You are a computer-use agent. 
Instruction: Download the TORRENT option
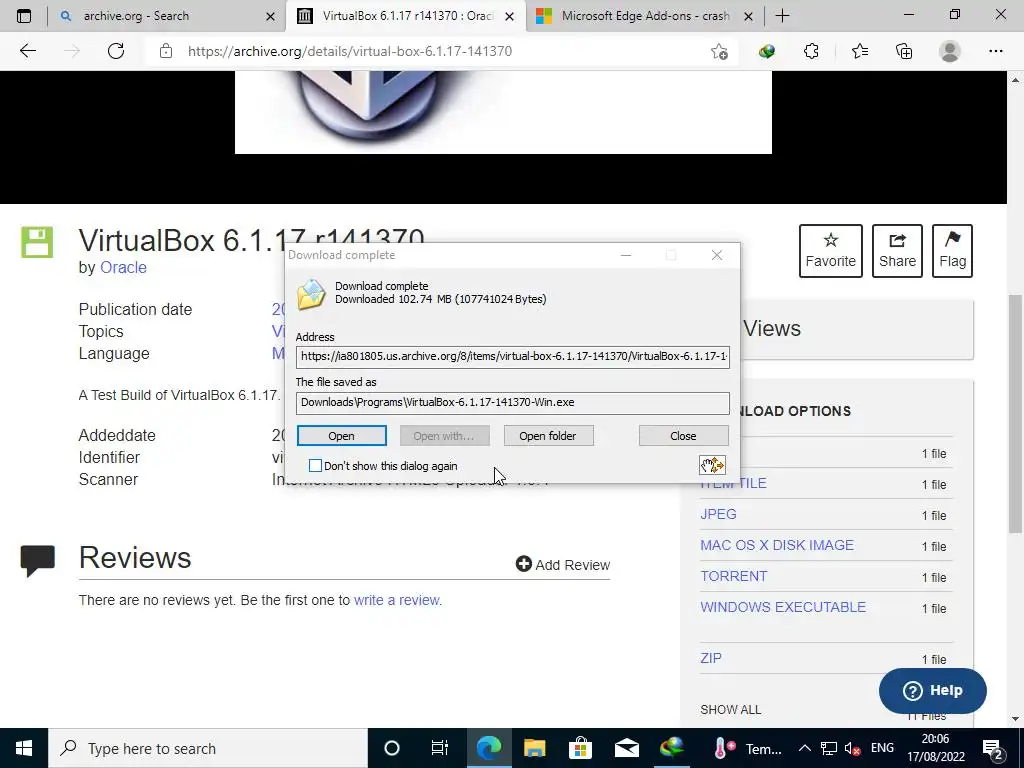pyautogui.click(x=733, y=576)
